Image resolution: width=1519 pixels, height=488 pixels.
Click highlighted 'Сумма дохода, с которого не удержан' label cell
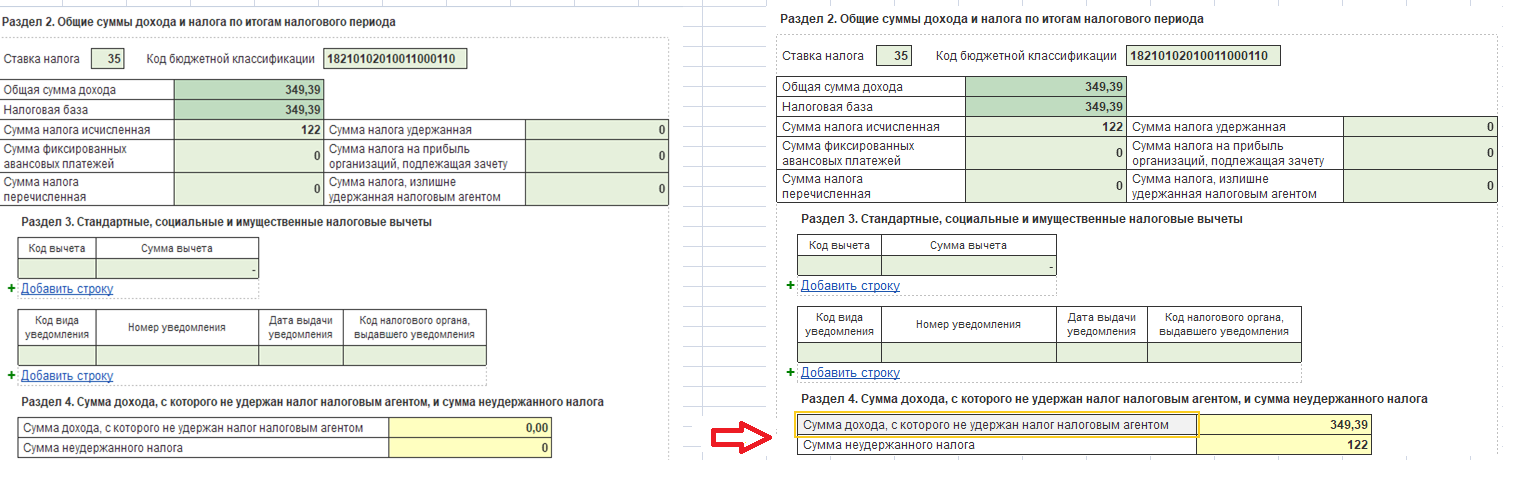996,425
